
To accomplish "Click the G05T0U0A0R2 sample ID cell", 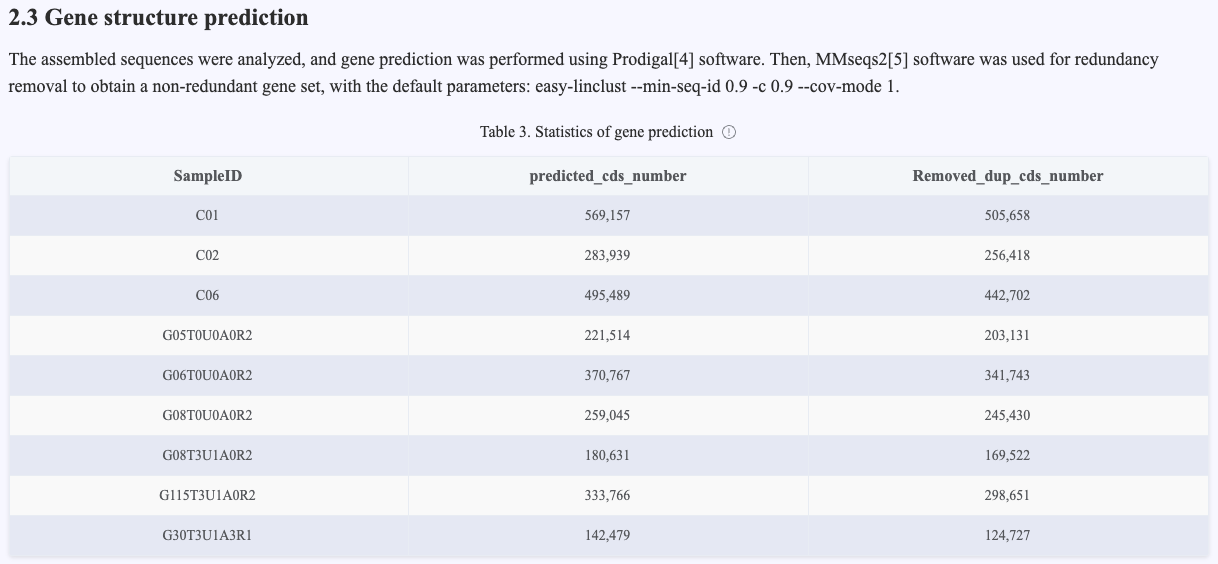I will coord(208,335).
